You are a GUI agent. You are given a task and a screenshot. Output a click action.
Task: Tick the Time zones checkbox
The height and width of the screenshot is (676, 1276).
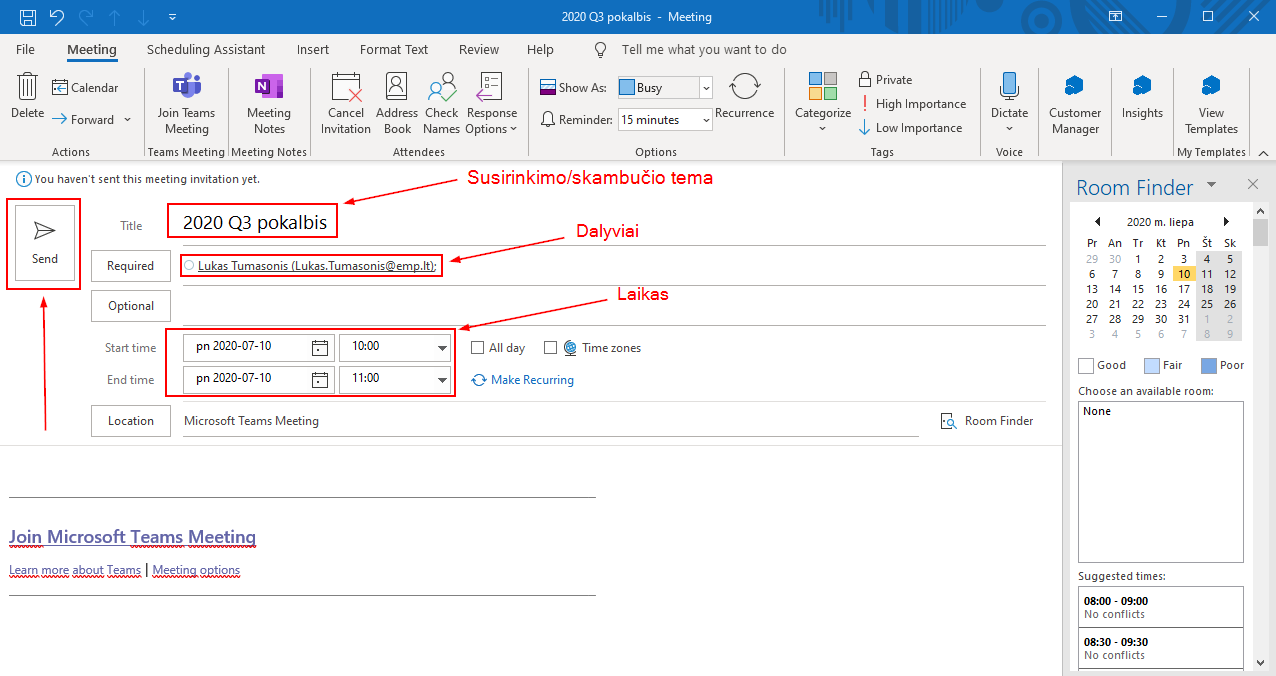(550, 348)
